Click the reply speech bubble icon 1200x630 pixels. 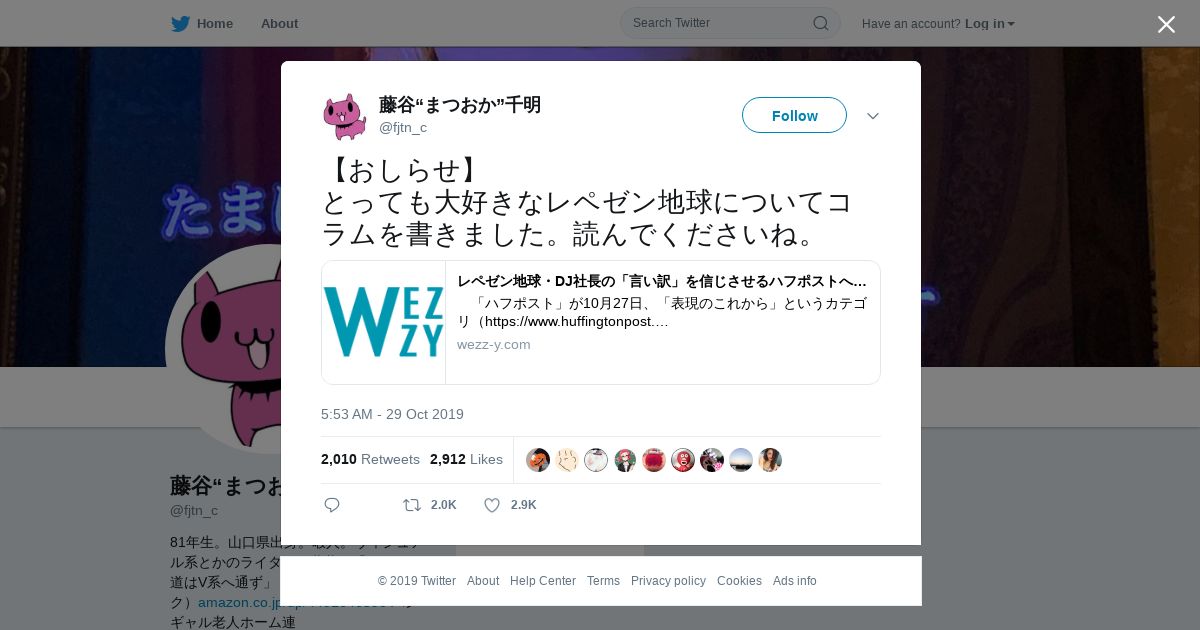click(x=332, y=505)
